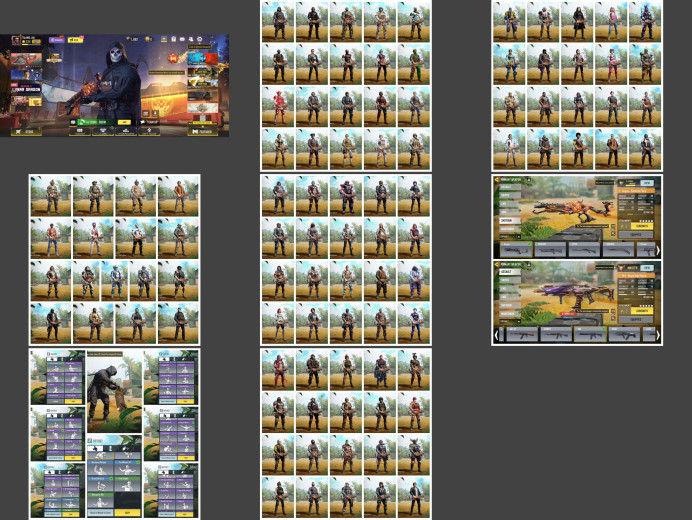Screen dimensions: 692x520
Task: Select the SMG tab on the shotgun loadout screen
Action: tap(510, 212)
